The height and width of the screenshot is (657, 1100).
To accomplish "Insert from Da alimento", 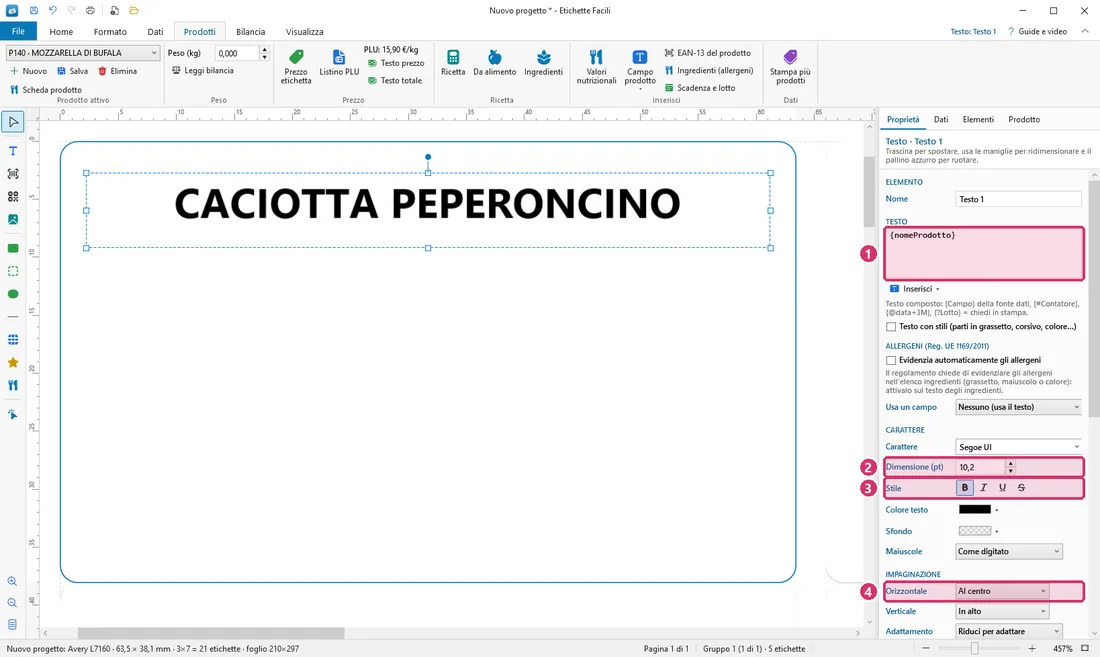I will point(495,62).
